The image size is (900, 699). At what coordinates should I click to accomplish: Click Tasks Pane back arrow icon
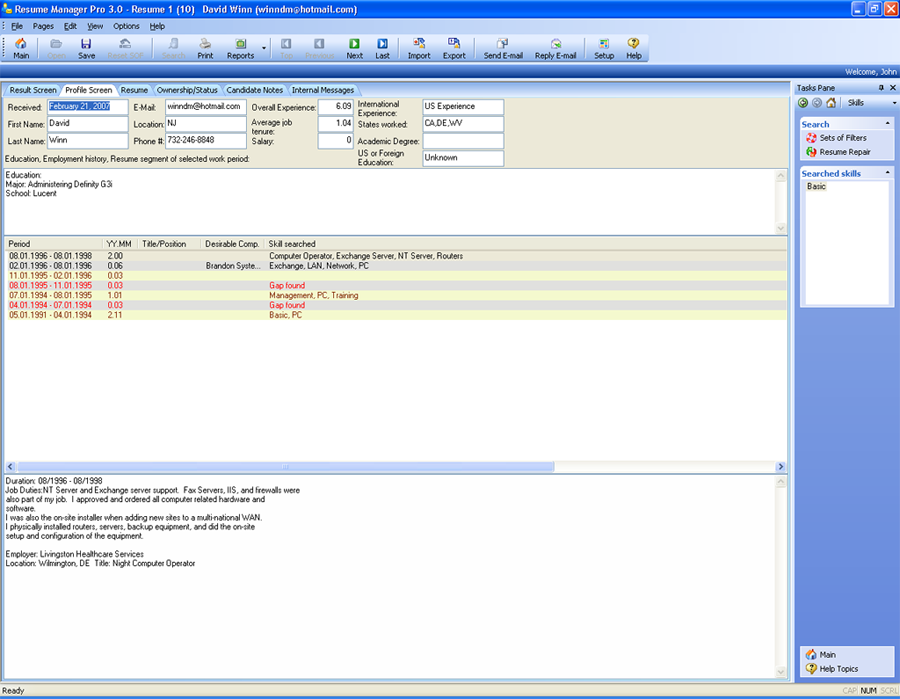coord(803,103)
